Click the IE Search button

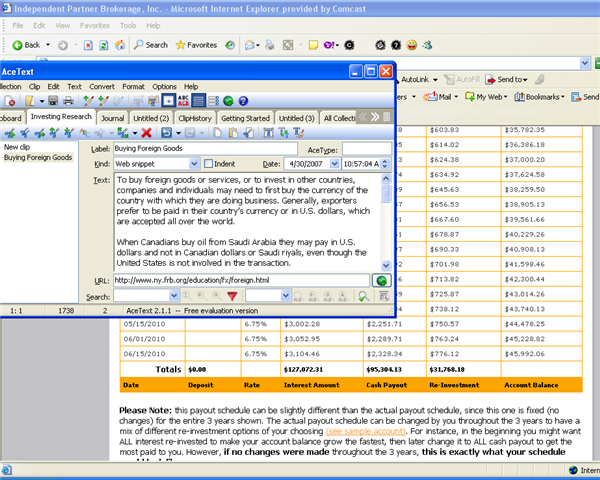click(x=151, y=45)
